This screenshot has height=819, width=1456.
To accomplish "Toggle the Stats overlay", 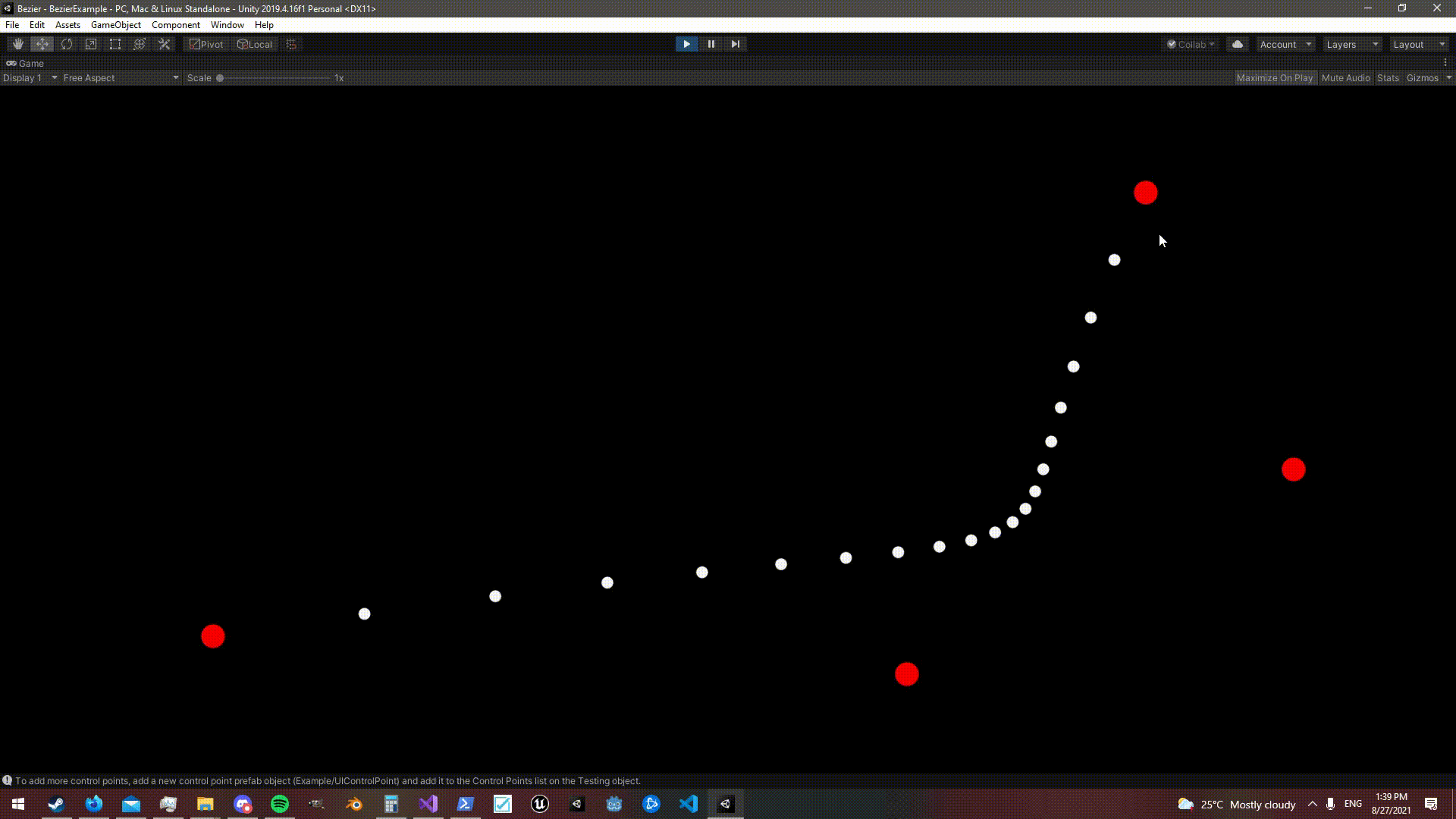I will point(1388,78).
